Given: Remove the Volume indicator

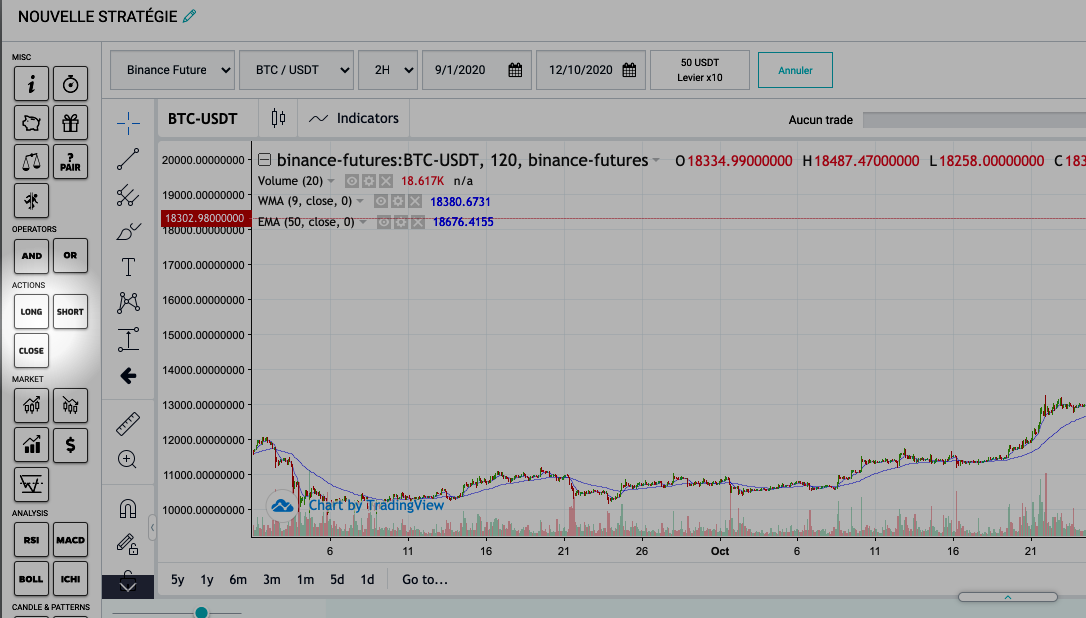Looking at the screenshot, I should pos(386,181).
